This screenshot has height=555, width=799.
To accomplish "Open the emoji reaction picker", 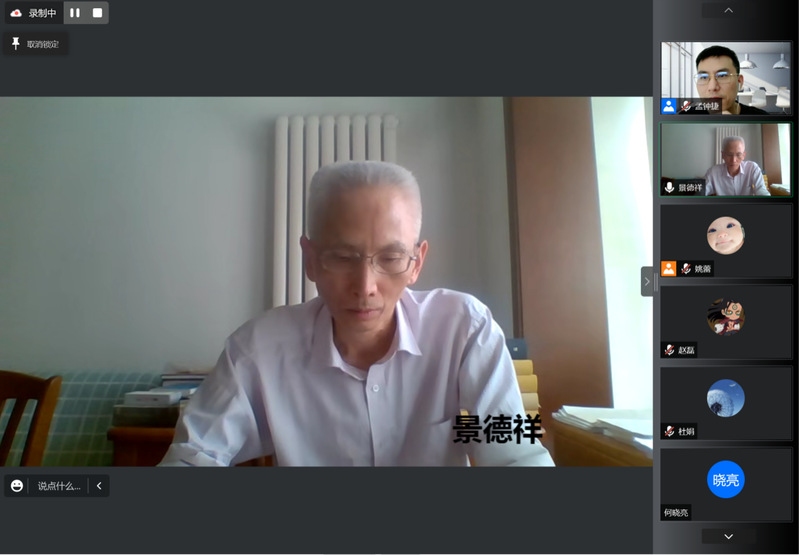I will tap(17, 486).
